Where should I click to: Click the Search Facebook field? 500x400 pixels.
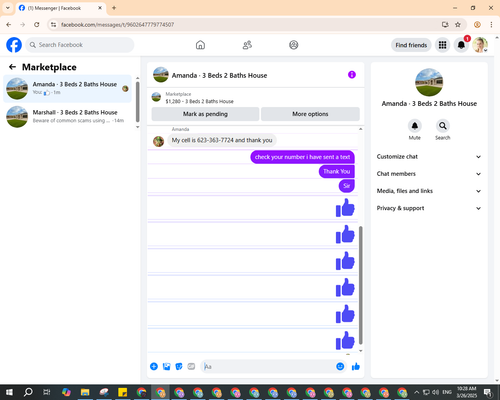(x=80, y=45)
